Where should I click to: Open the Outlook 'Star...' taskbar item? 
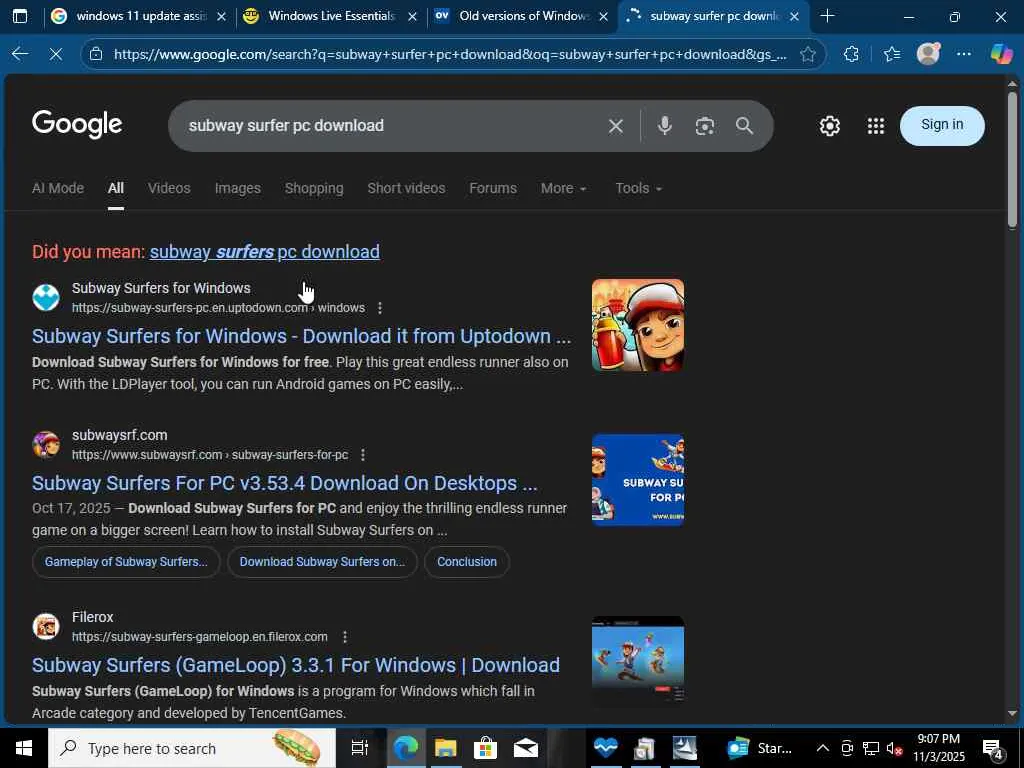760,748
